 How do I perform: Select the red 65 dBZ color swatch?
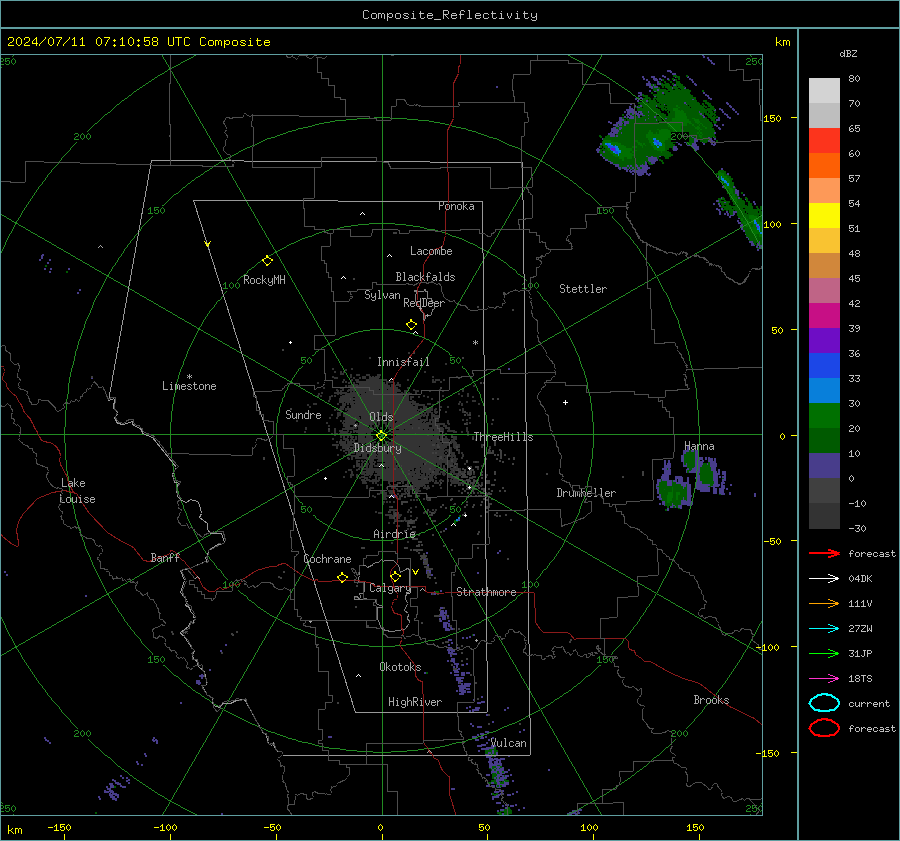click(x=824, y=140)
